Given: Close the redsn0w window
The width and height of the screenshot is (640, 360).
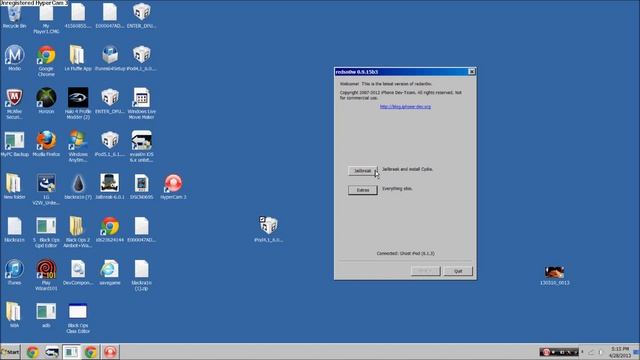Looking at the screenshot, I should click(x=471, y=71).
